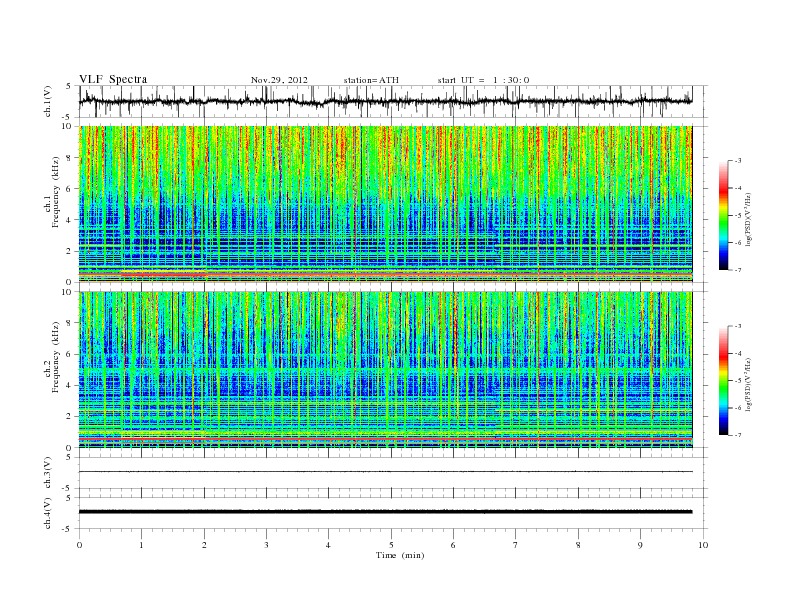This screenshot has width=792, height=612.
Task: Click time-axis tick label '9'
Action: [x=640, y=545]
